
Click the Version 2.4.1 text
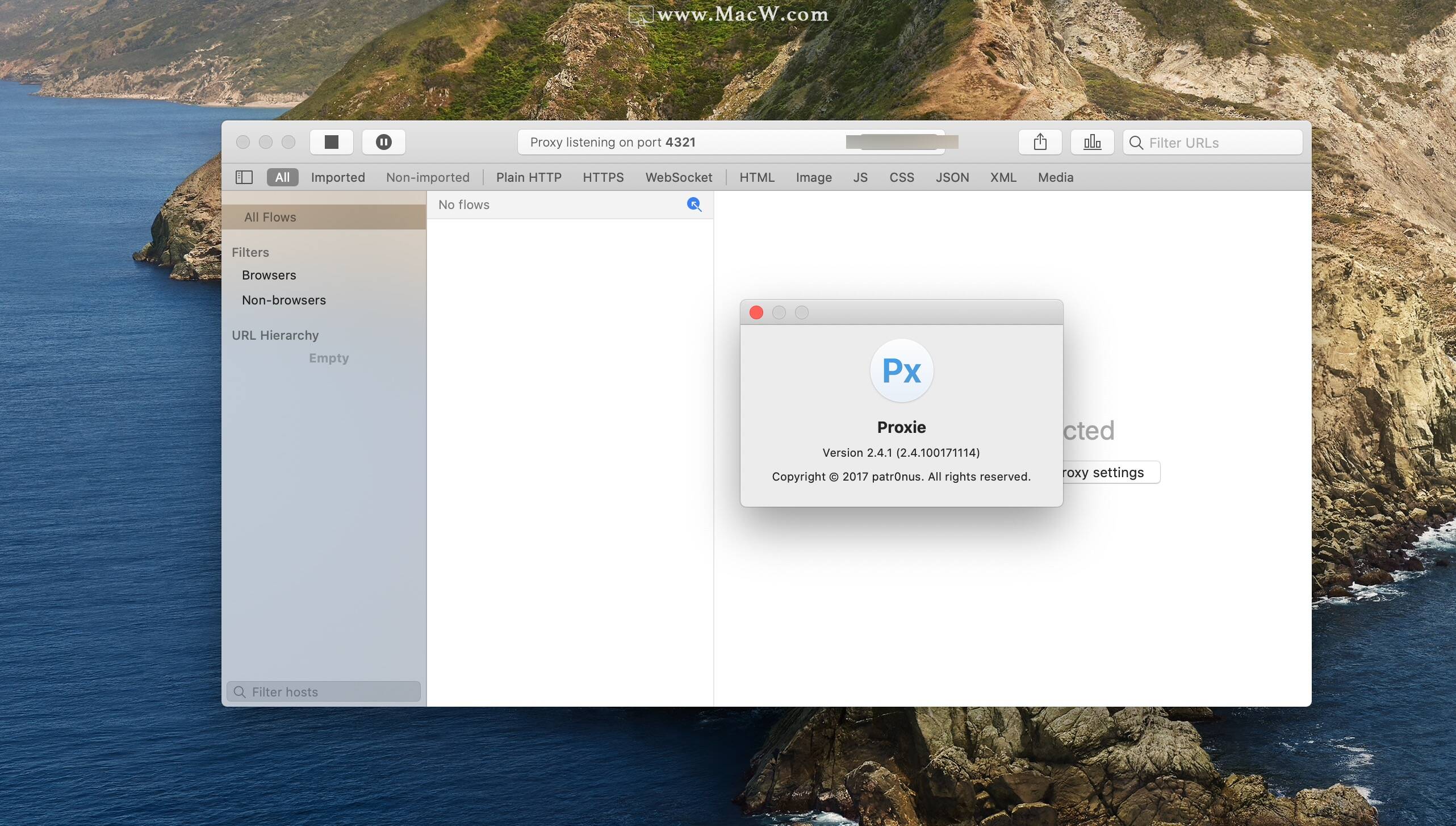(901, 453)
